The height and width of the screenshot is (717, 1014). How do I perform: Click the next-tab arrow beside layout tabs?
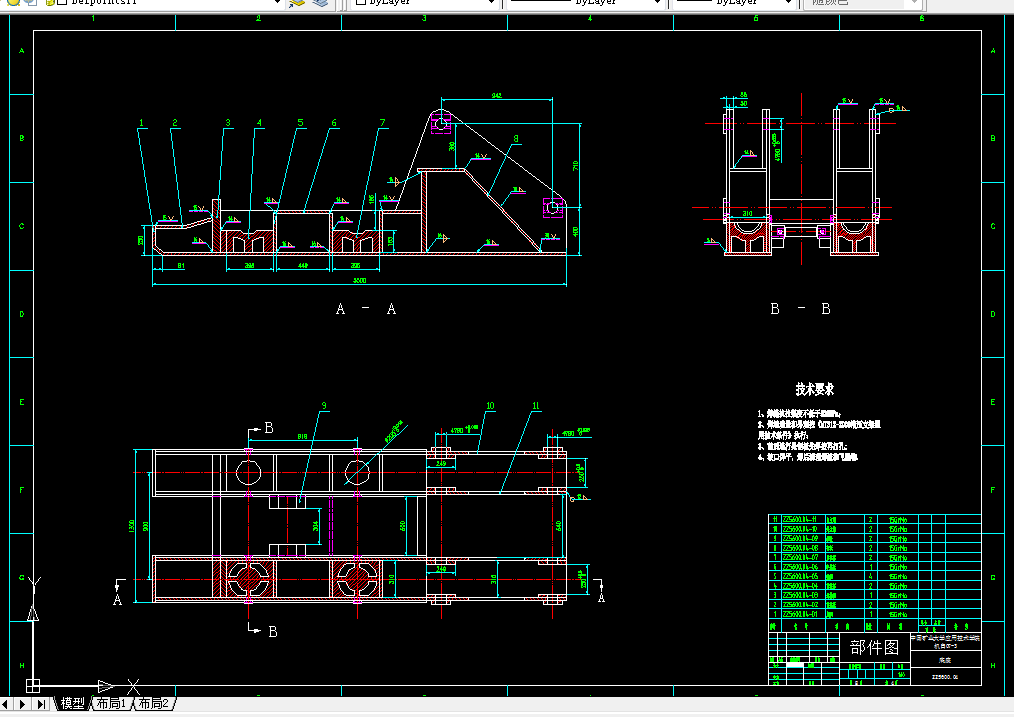coord(23,703)
